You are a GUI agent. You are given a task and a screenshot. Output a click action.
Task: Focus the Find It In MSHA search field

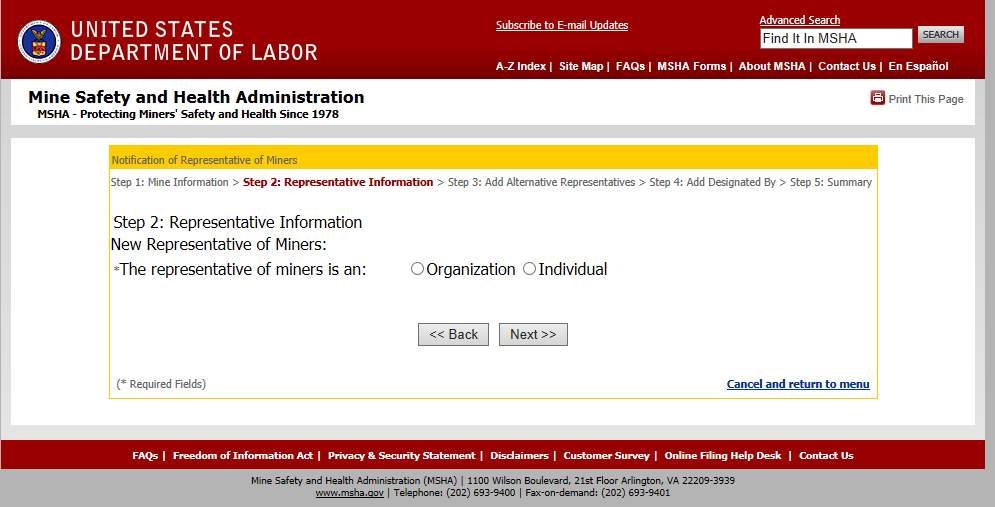tap(836, 38)
